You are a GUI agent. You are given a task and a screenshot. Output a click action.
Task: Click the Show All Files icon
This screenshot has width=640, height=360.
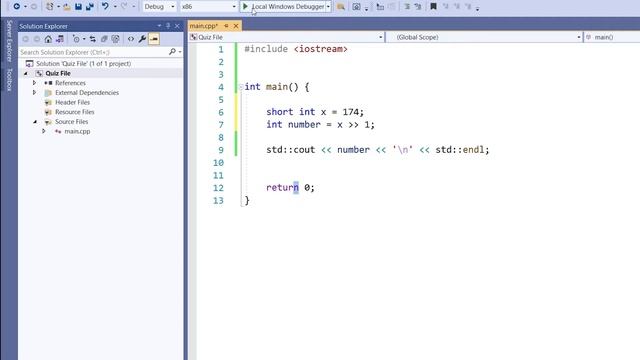coord(116,39)
